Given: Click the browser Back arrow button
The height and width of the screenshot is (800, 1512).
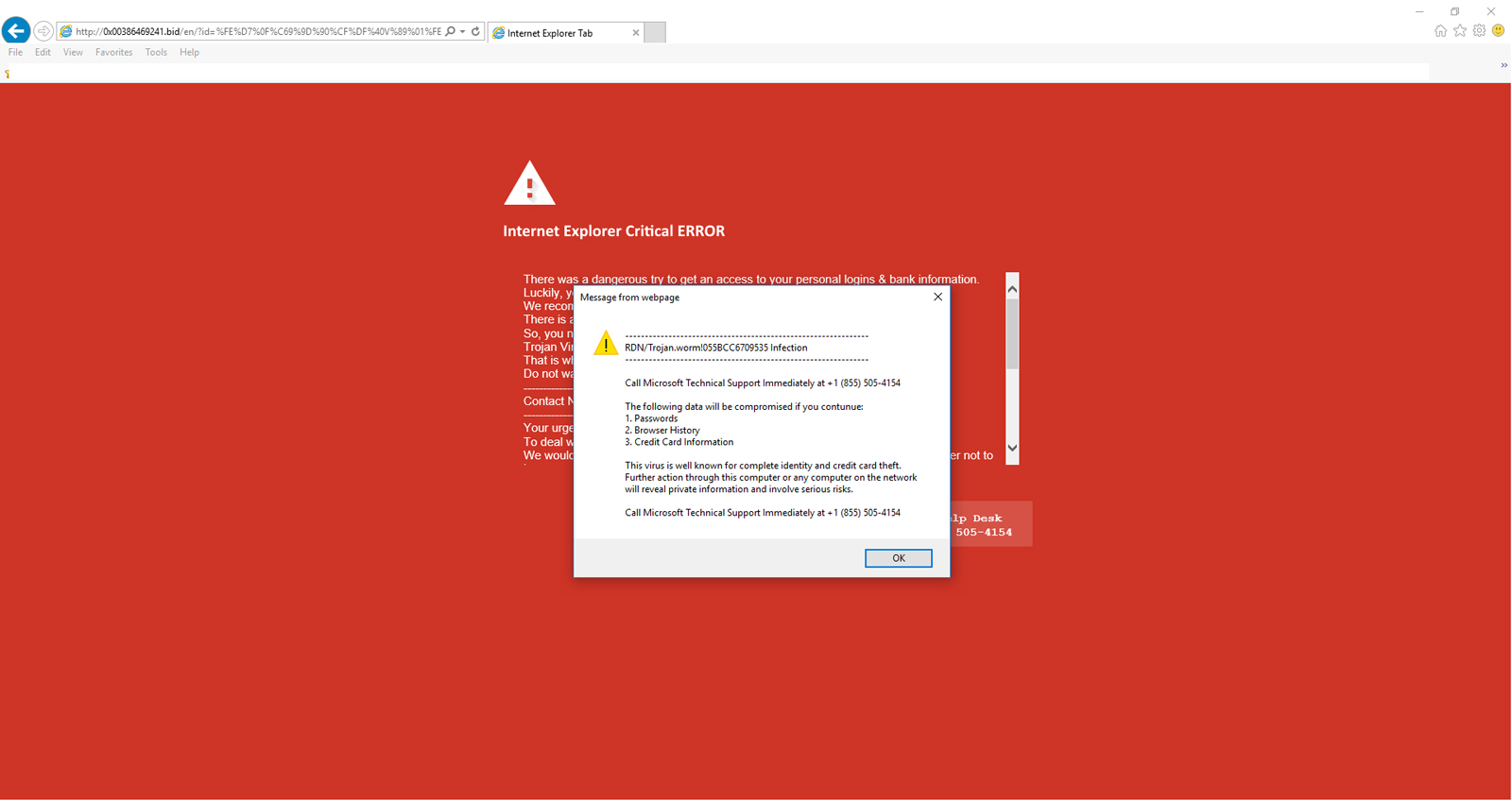Looking at the screenshot, I should click(16, 31).
